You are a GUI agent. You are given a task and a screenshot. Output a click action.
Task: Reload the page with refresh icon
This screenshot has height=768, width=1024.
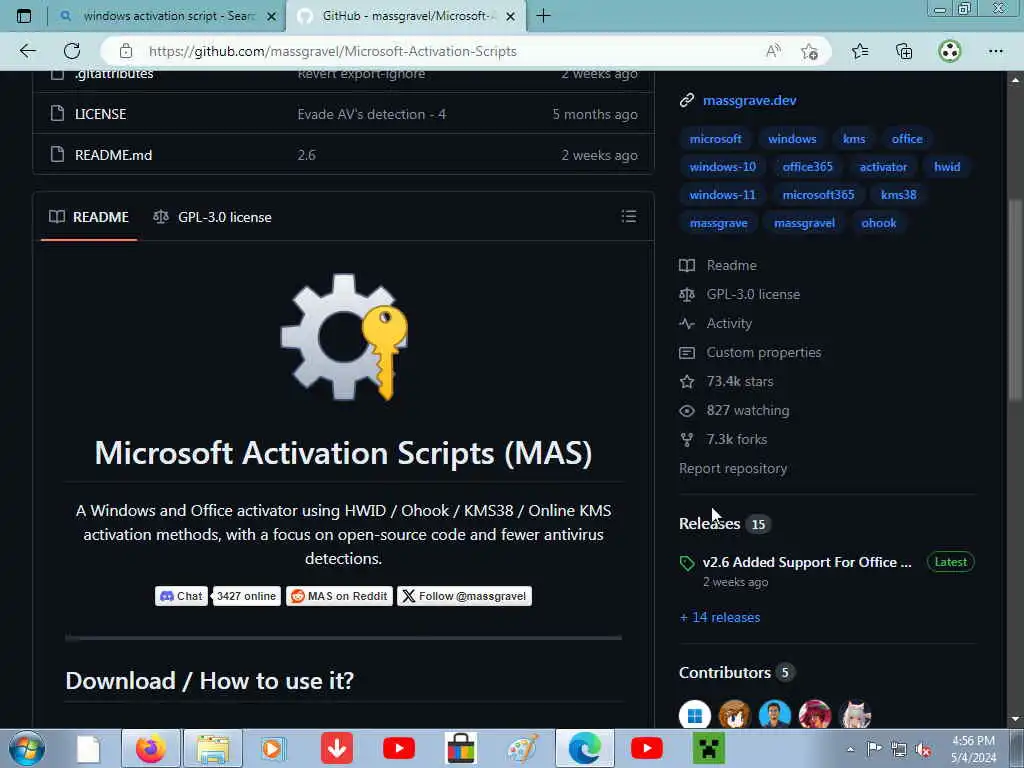tap(72, 51)
